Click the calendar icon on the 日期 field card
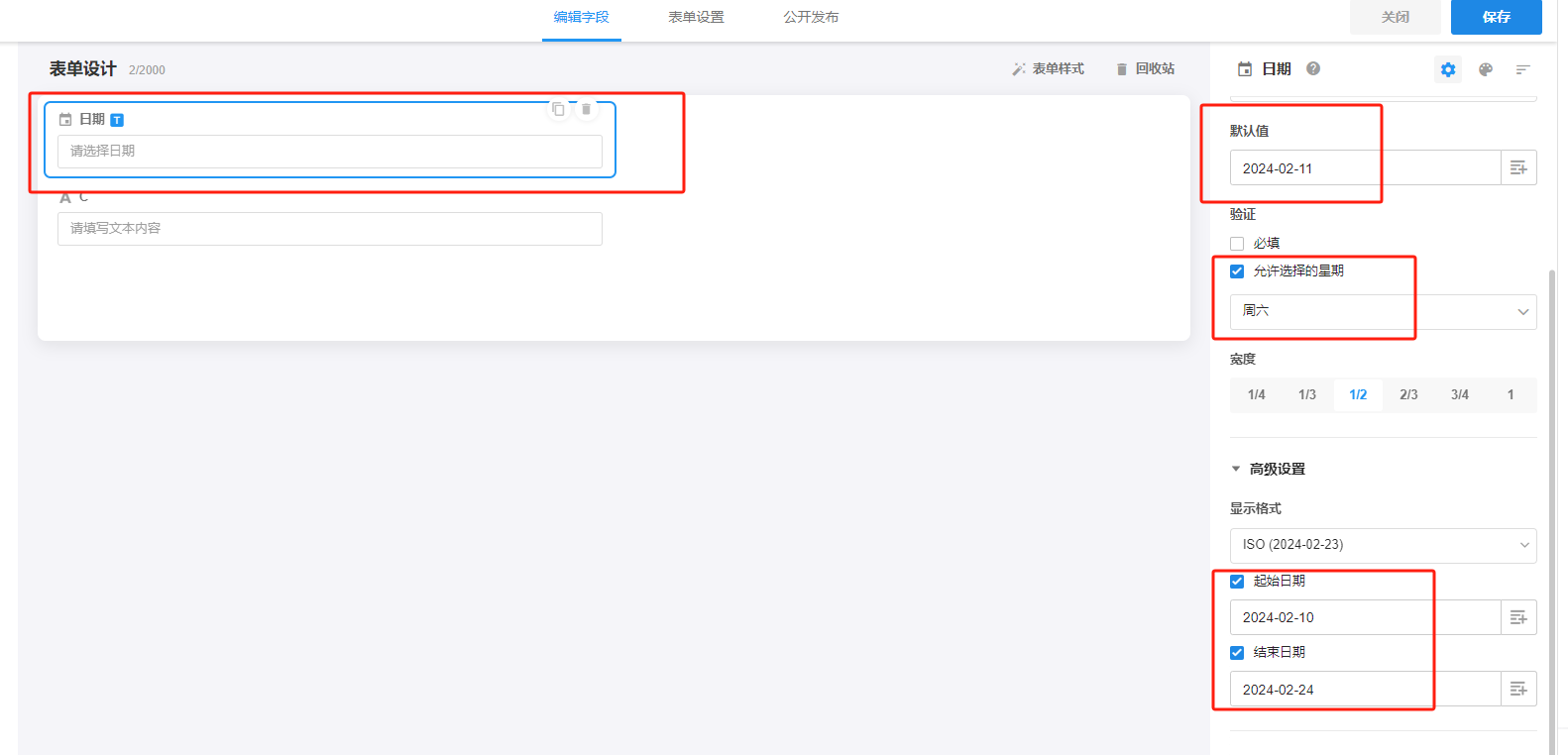Screen dimensions: 1568x755 click(x=65, y=120)
